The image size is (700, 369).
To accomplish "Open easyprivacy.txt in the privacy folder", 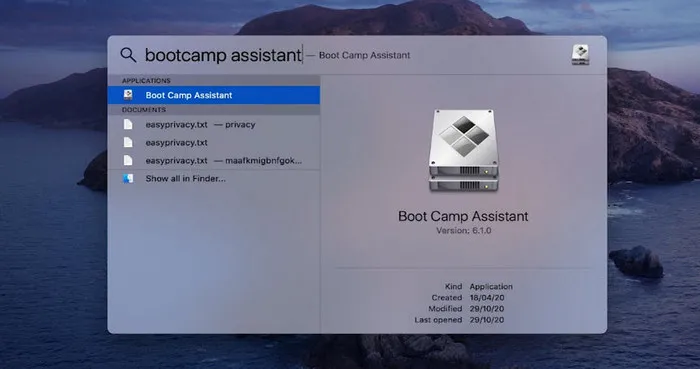I will (x=214, y=124).
